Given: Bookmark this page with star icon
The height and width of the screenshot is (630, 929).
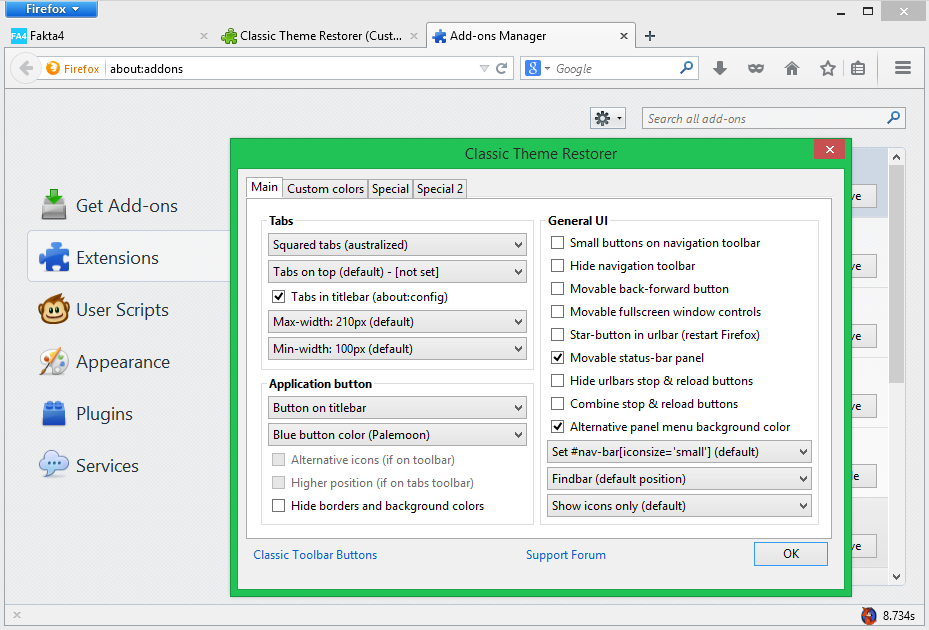Looking at the screenshot, I should point(828,68).
